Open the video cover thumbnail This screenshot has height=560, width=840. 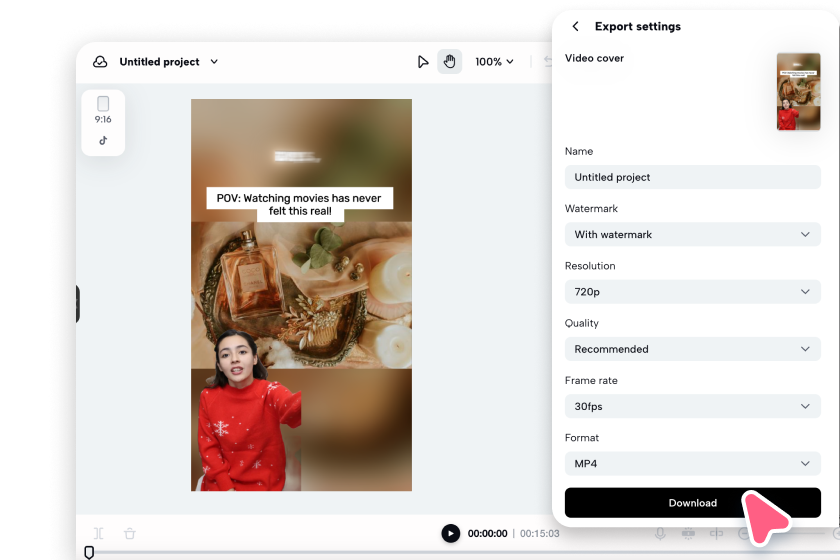[798, 92]
